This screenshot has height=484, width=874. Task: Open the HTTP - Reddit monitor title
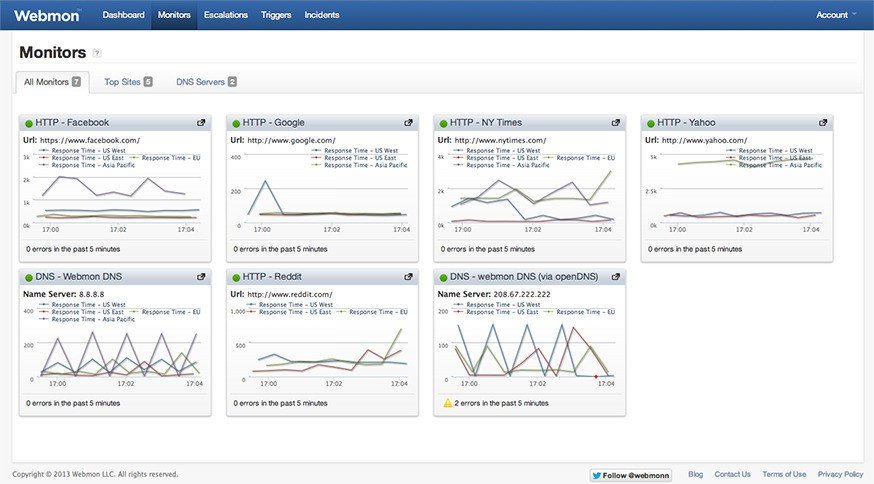[273, 277]
